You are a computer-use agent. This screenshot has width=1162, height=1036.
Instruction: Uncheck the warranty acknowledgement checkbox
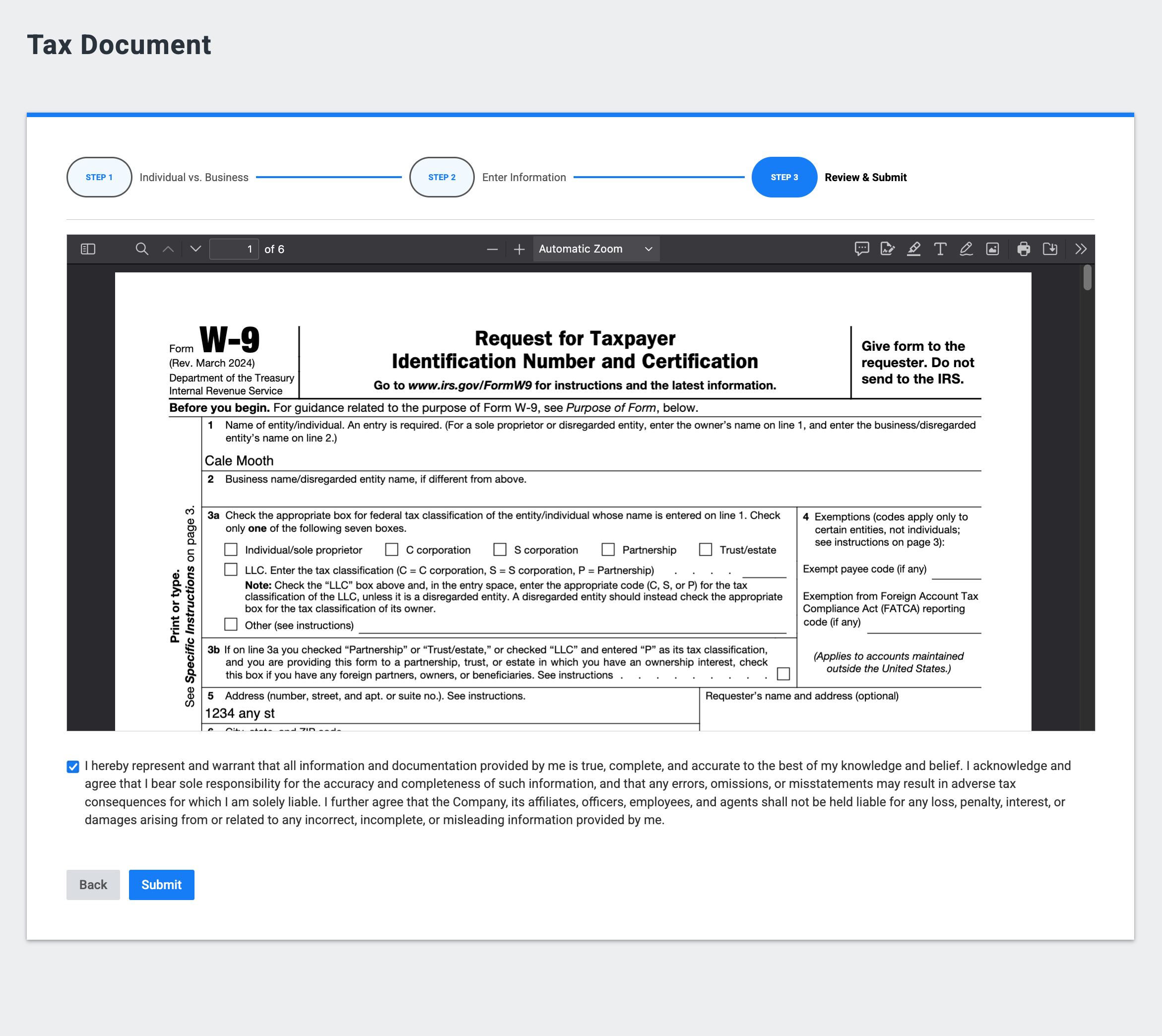point(73,767)
